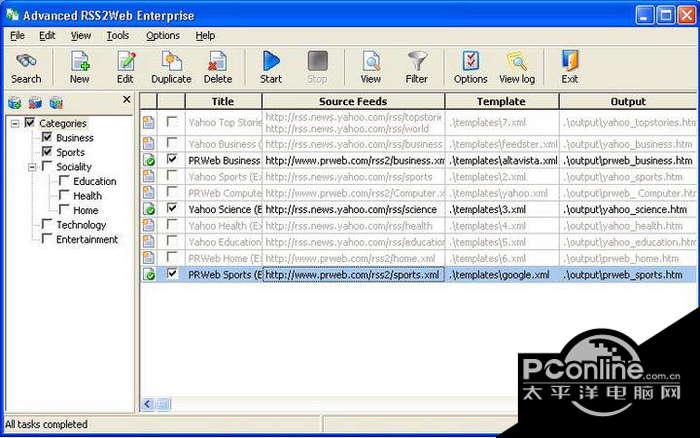Click the document icon of Yahoo Health row
700x438 pixels.
click(x=148, y=225)
